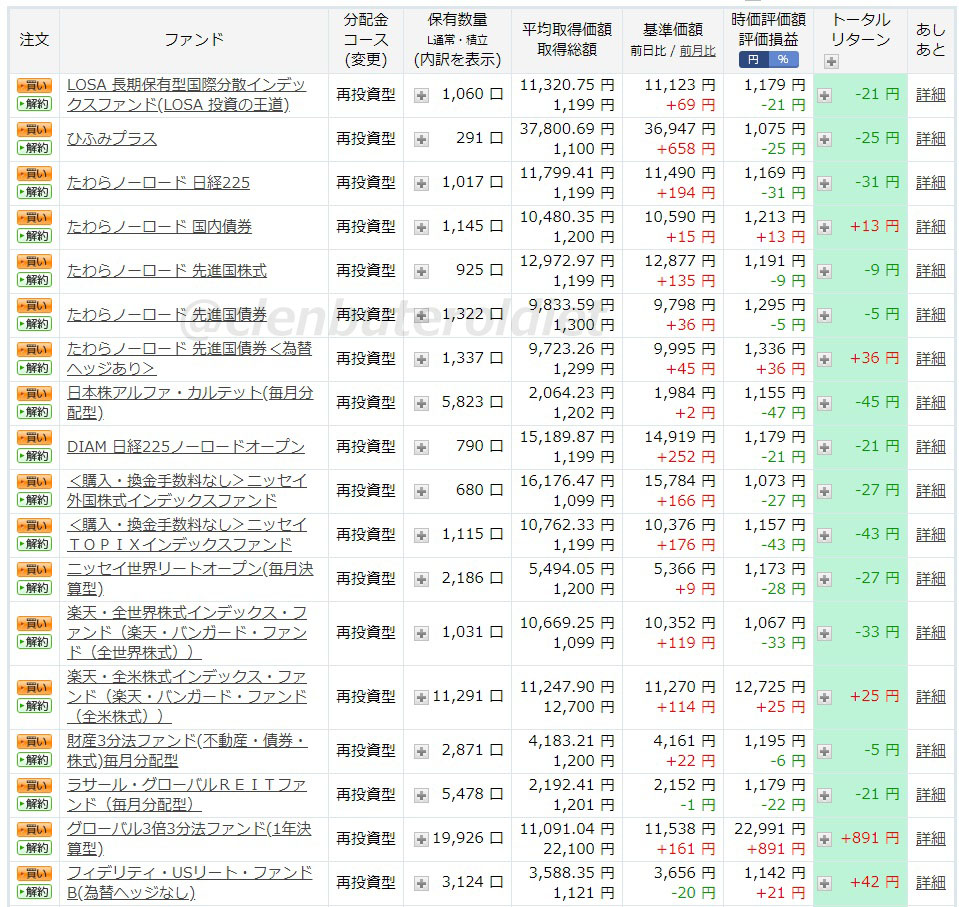Expand total return details for ひふみプラス -25円
This screenshot has width=959, height=907.
[824, 139]
